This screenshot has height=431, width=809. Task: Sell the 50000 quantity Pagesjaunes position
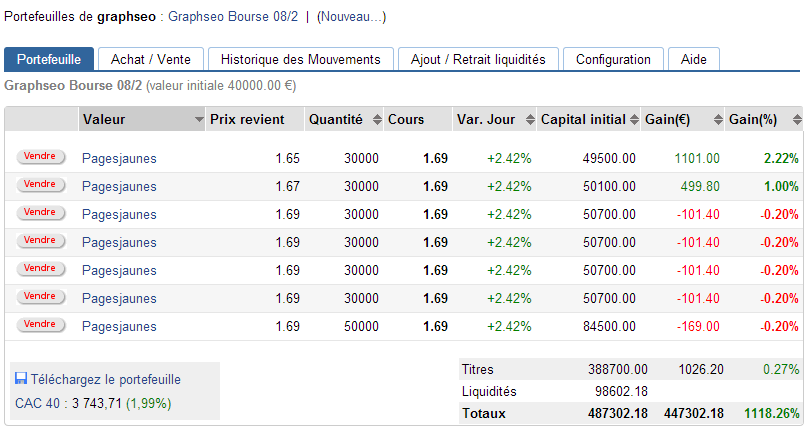tap(40, 325)
